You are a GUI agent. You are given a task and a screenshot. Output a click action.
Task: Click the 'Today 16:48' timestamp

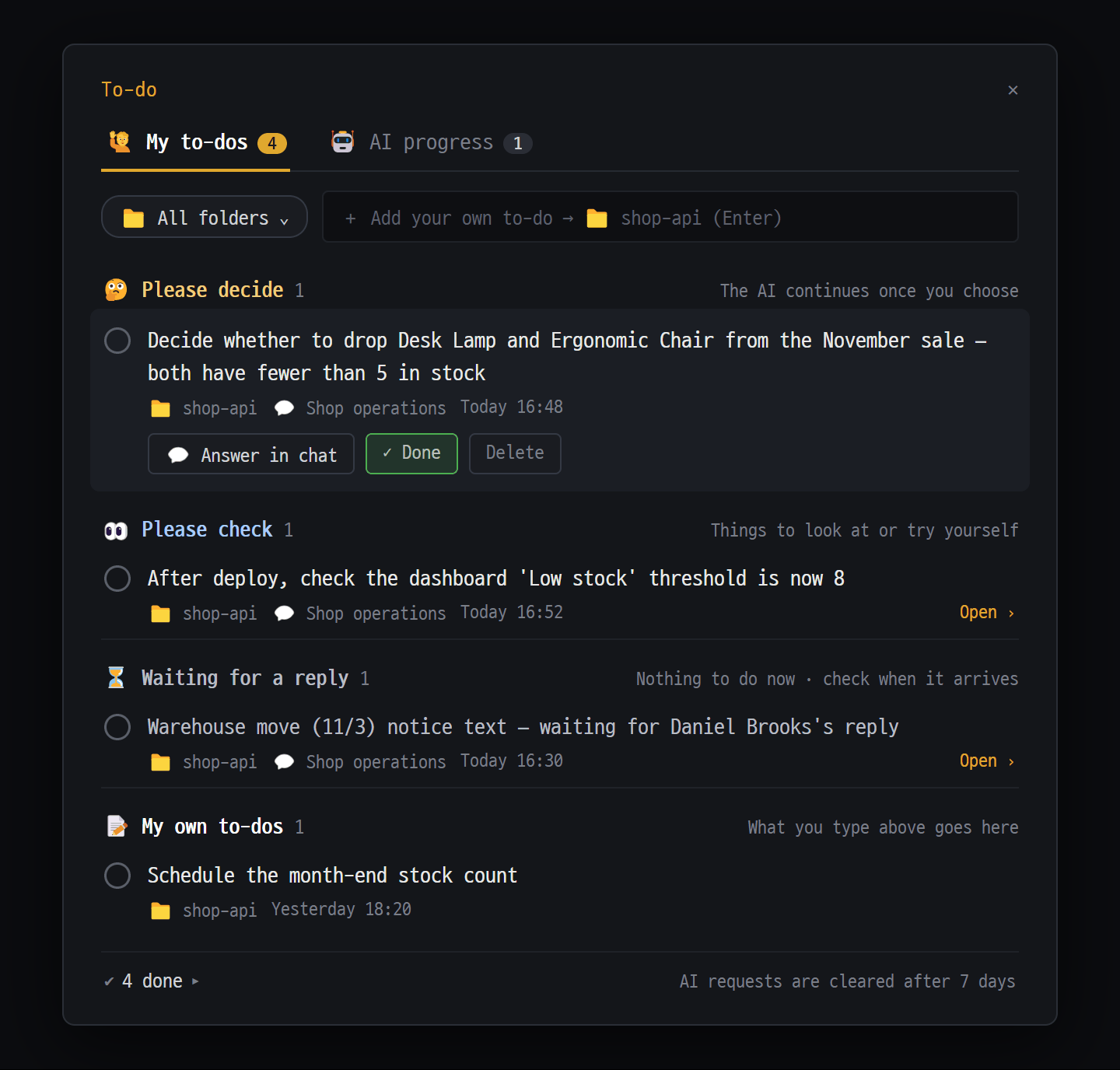coord(512,407)
